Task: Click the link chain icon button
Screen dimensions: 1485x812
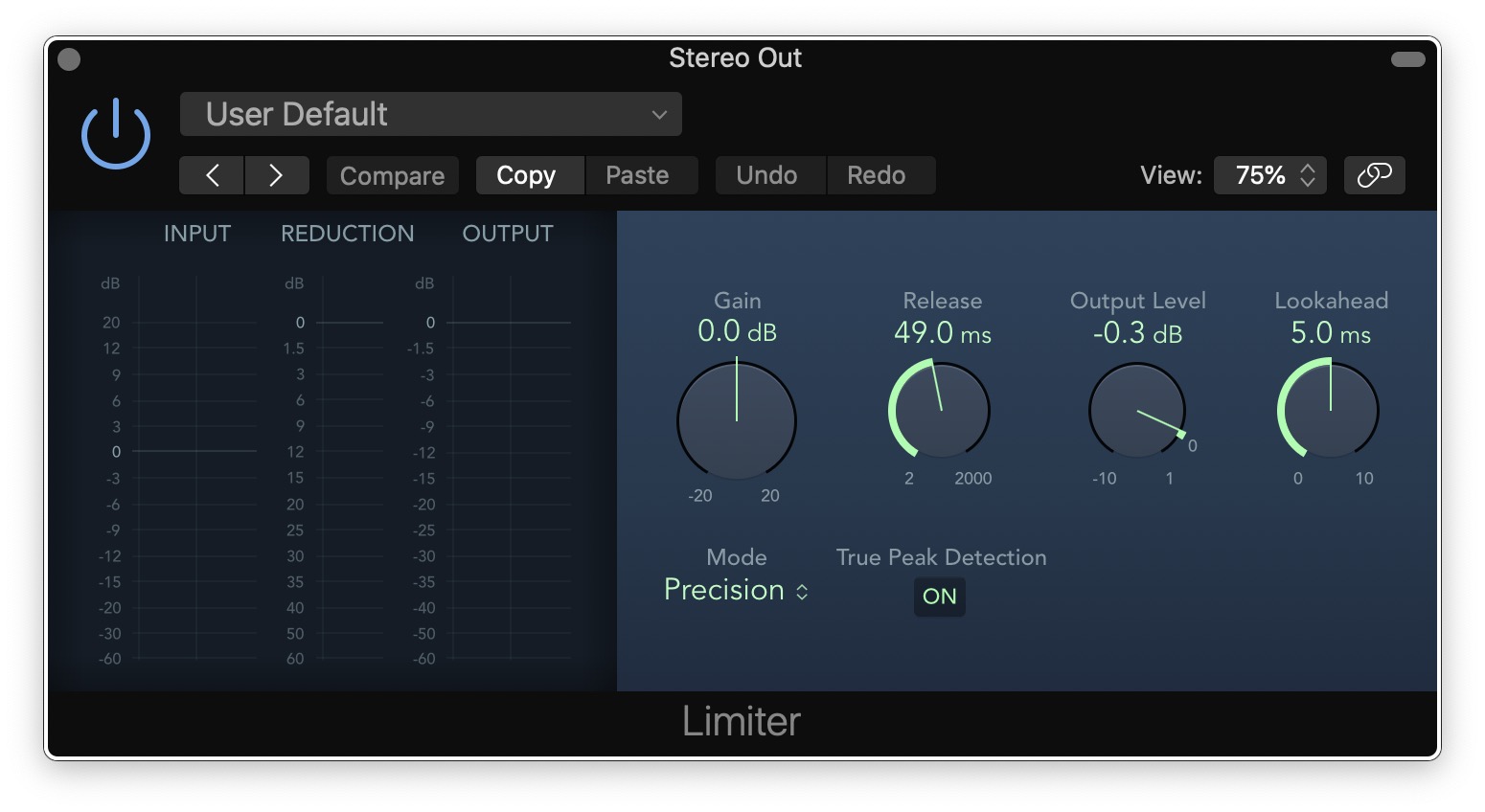Action: [1374, 175]
